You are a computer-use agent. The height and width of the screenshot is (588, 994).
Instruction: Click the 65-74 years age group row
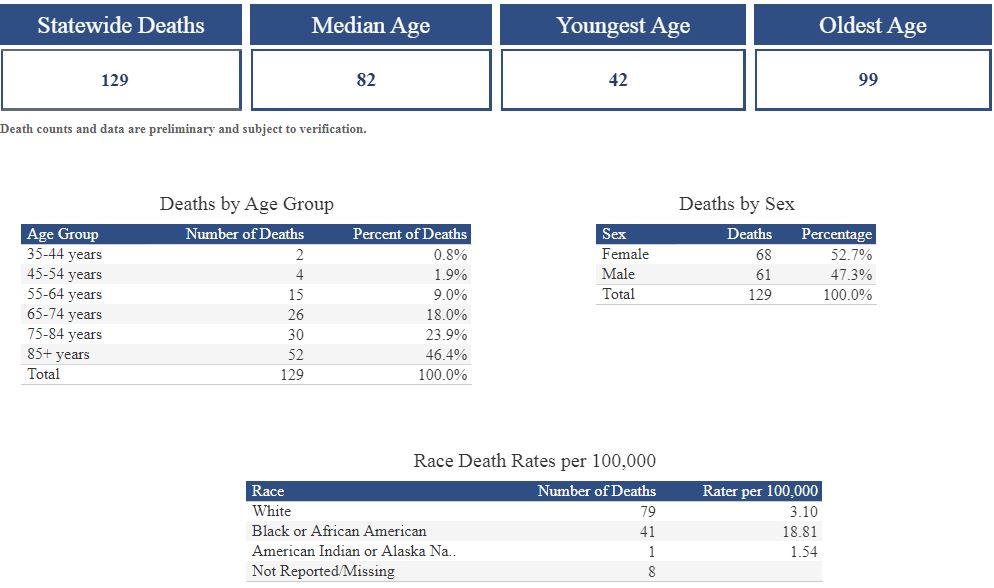pos(64,314)
